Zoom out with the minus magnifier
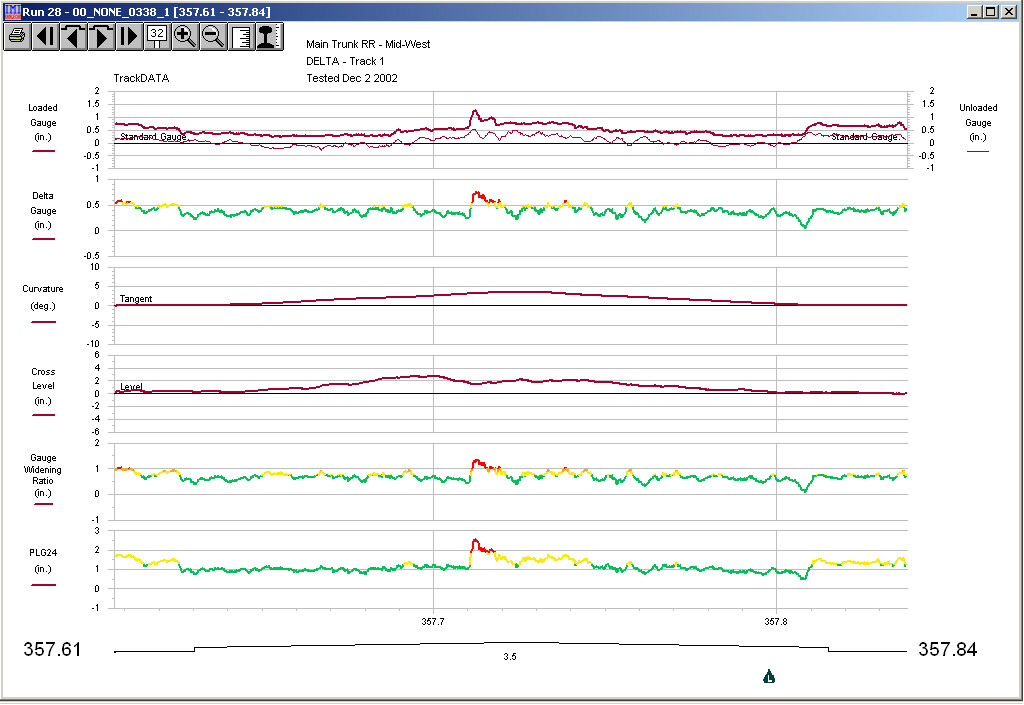Viewport: 1024px width, 705px height. click(x=212, y=37)
